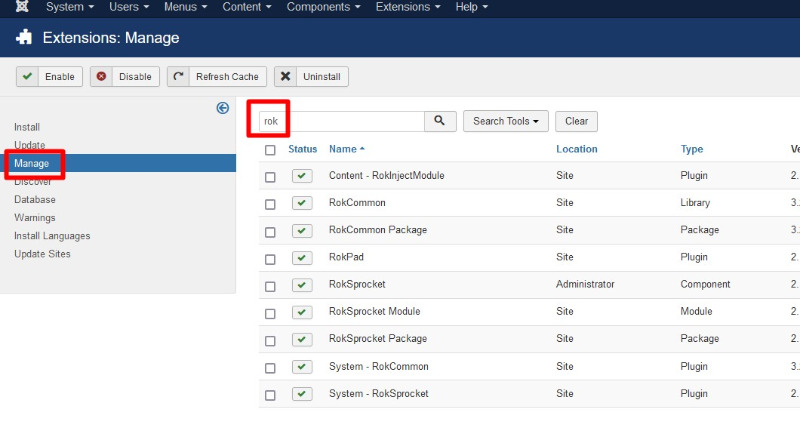Click 'RokPad' extension name
This screenshot has width=800, height=427.
pyautogui.click(x=346, y=257)
